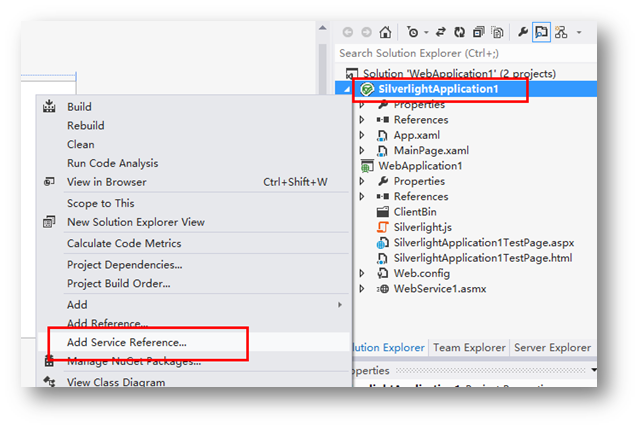Click the Solution node icon
This screenshot has height=429, width=639.
click(352, 74)
